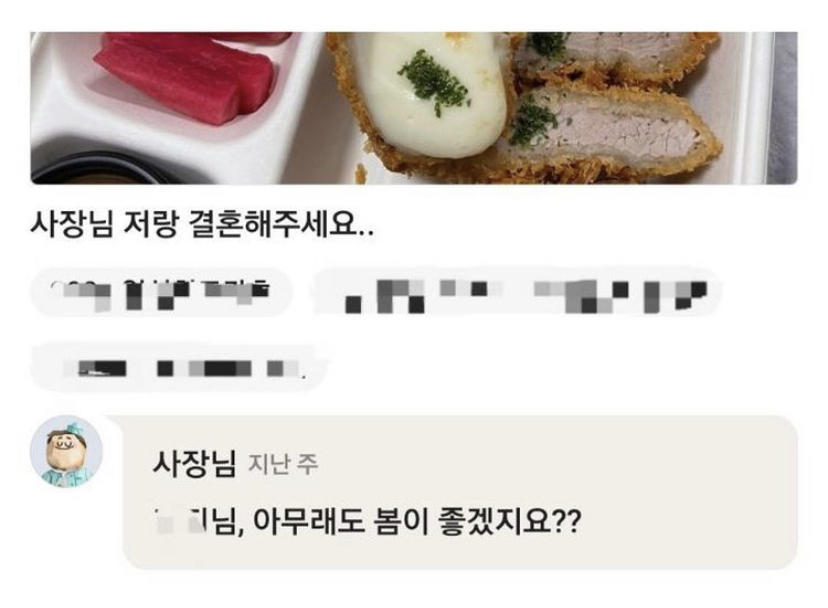This screenshot has width=828, height=608.
Task: Select the first pixelated menu tag chip
Action: point(161,293)
